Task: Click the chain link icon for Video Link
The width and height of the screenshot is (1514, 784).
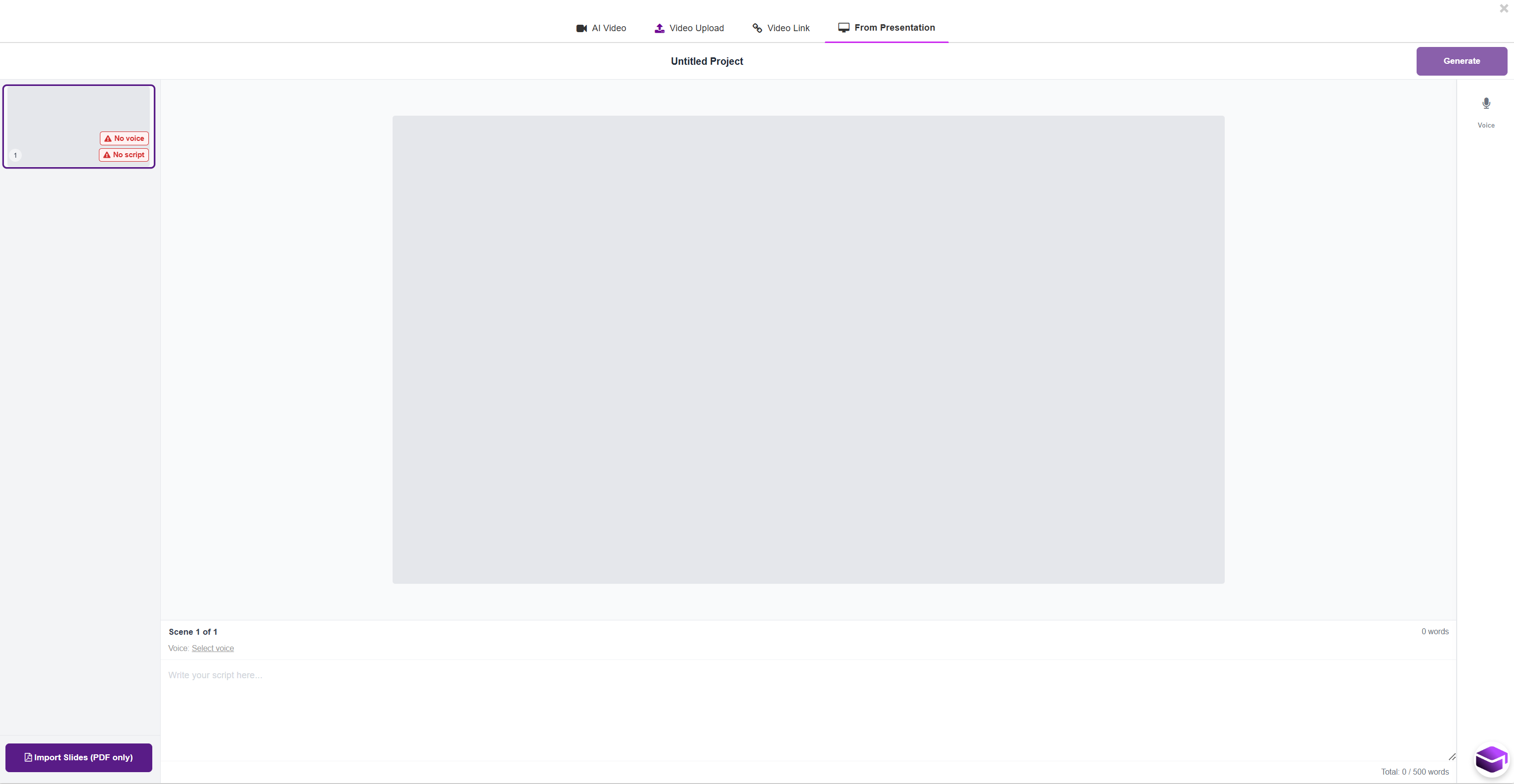Action: (x=757, y=28)
